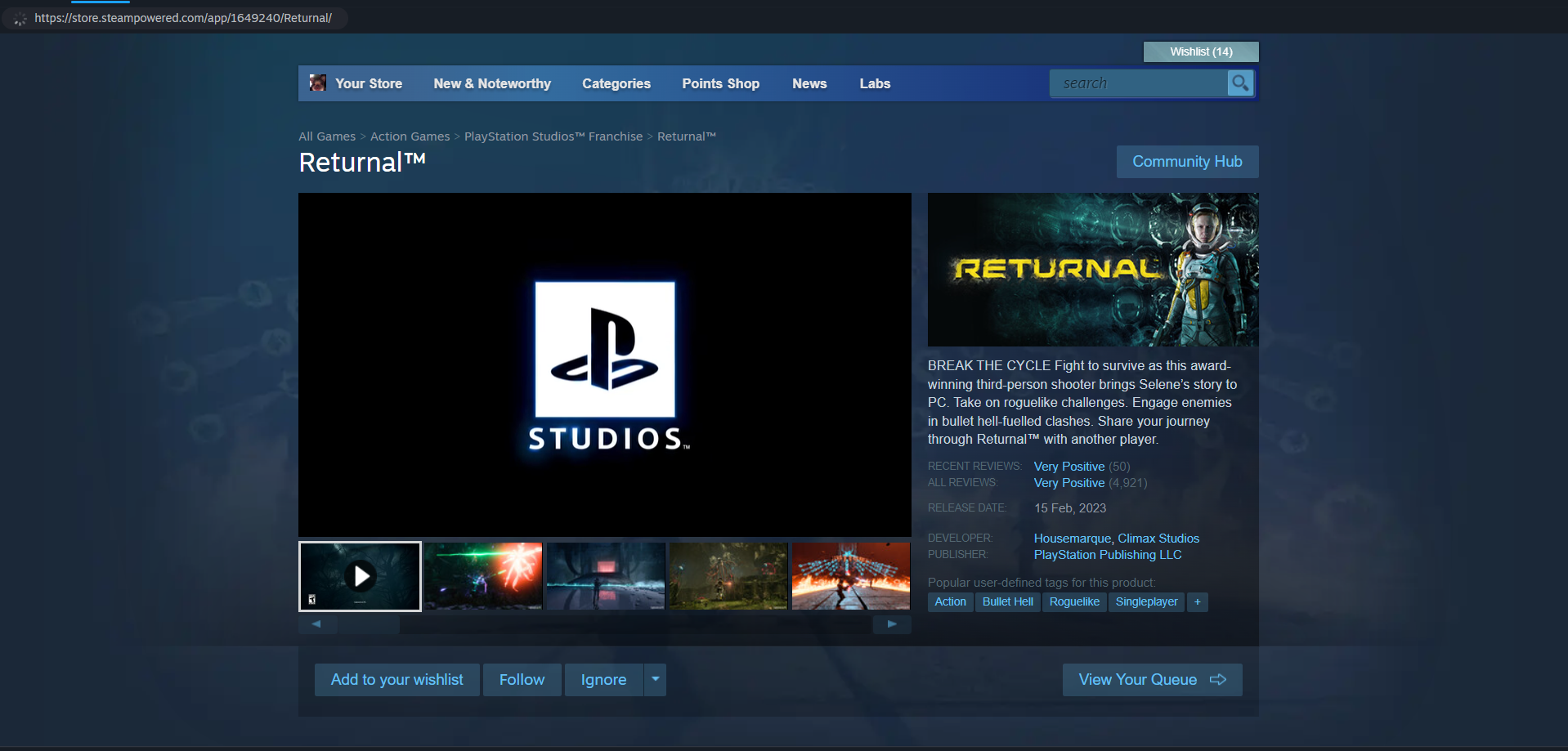This screenshot has height=751, width=1568.
Task: Click left arrow of thumbnail strip
Action: [317, 624]
